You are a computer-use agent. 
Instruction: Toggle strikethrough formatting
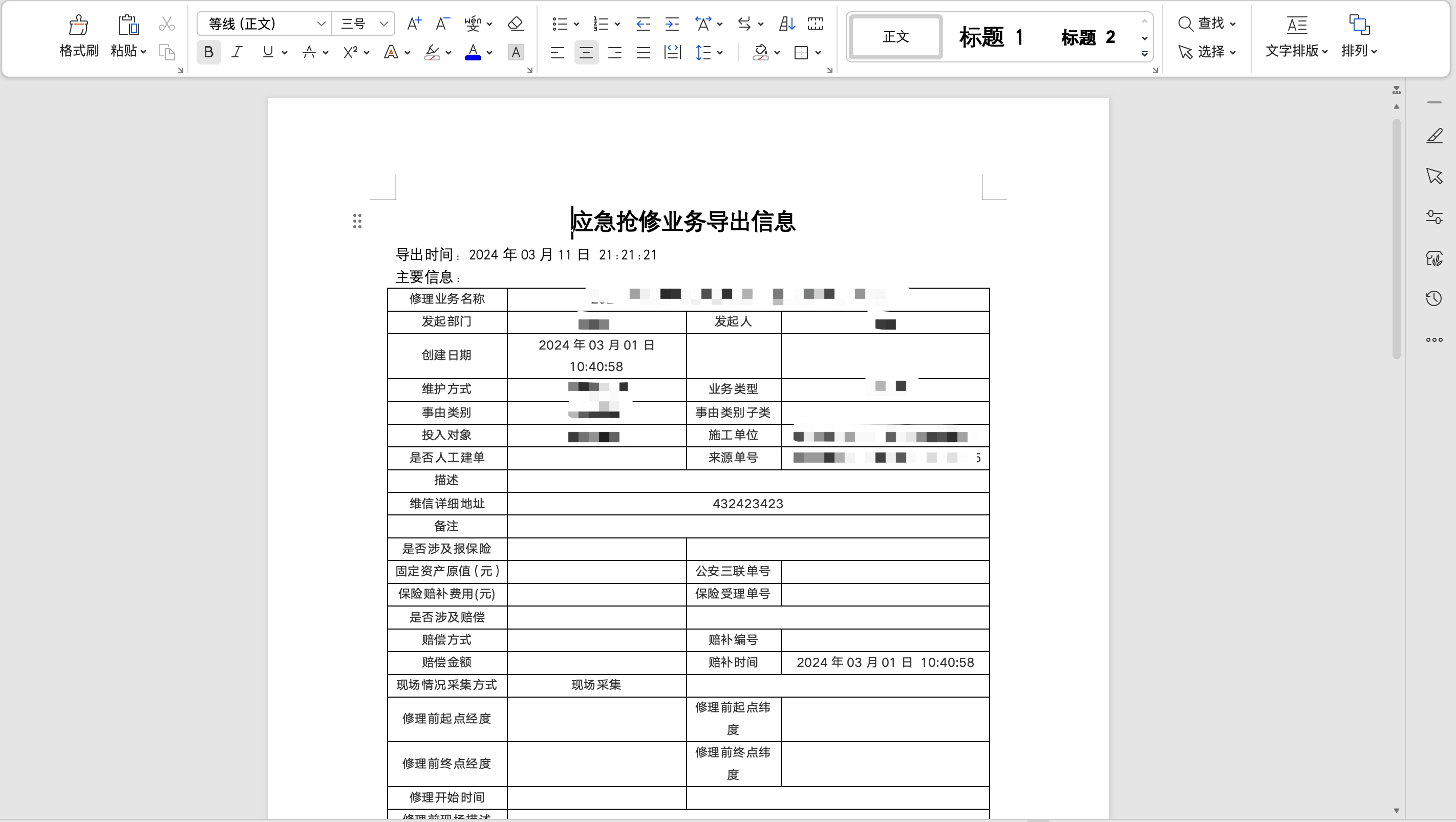point(309,53)
